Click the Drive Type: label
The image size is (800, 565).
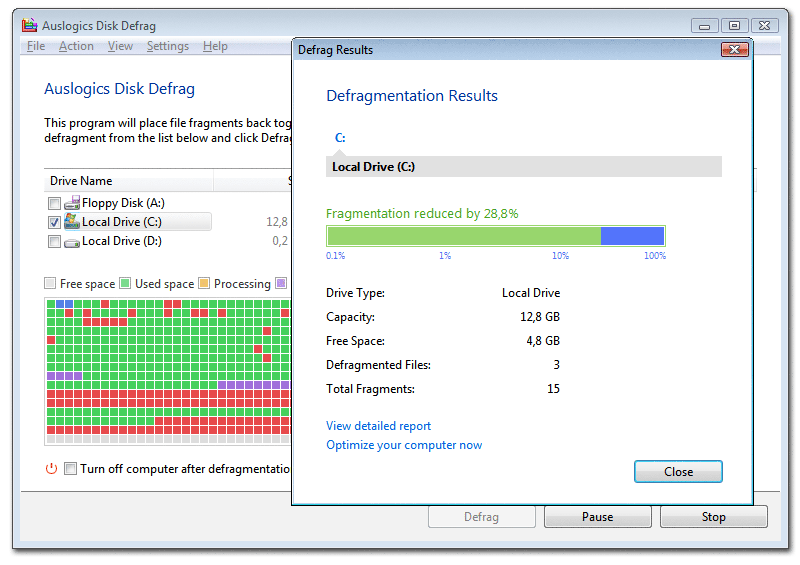356,293
